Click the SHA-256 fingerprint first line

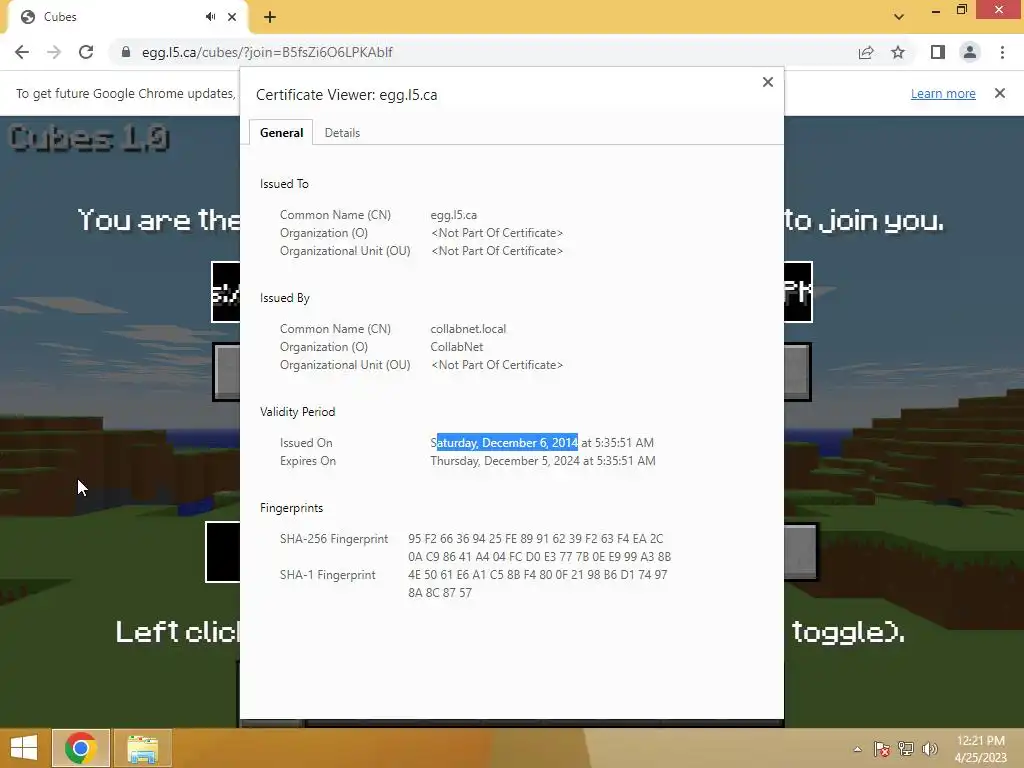[x=536, y=539]
